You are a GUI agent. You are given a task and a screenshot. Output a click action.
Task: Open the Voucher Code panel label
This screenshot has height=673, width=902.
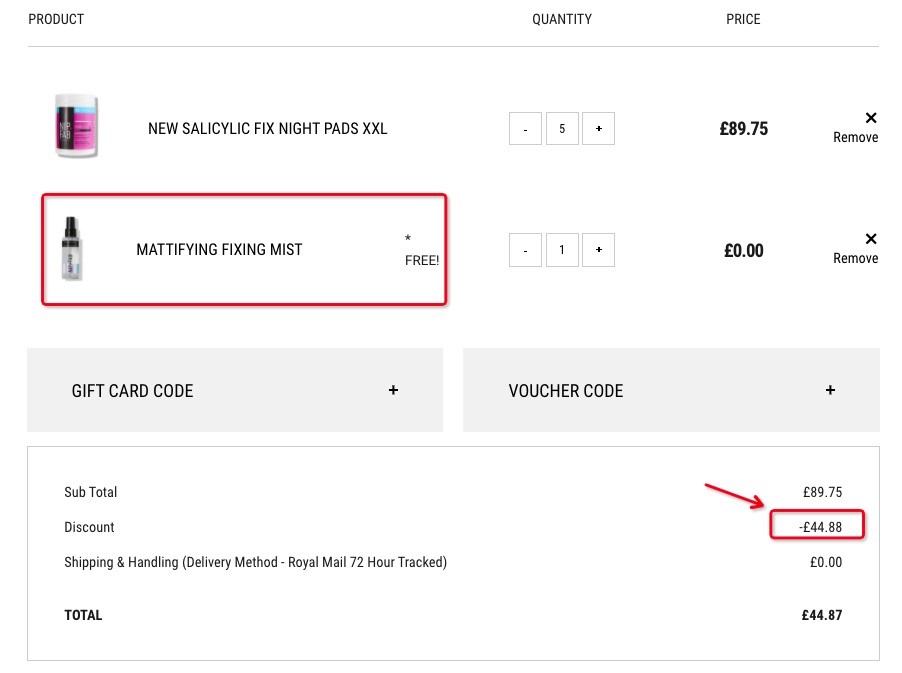(x=565, y=391)
